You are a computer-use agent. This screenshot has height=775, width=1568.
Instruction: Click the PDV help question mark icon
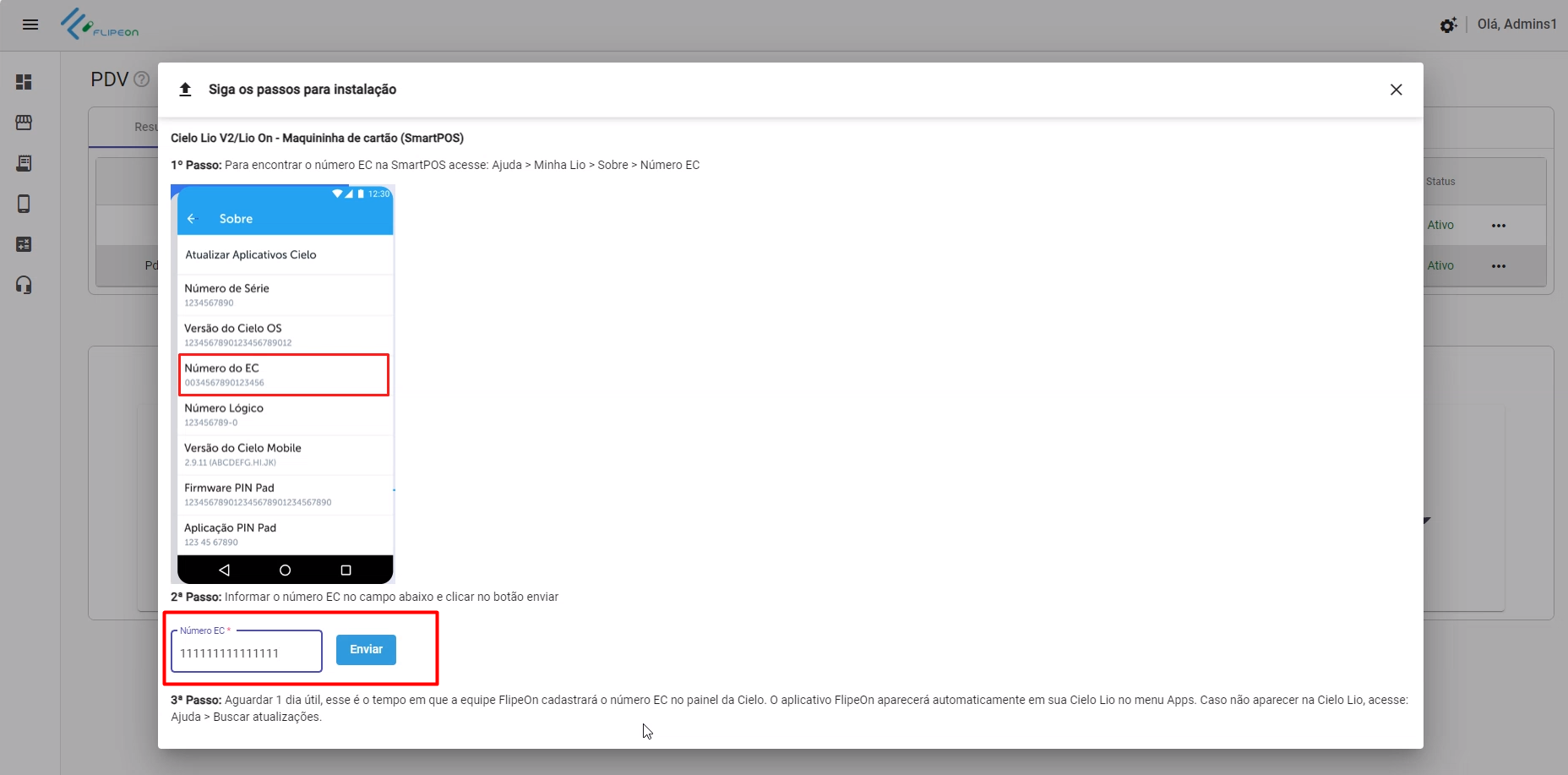[x=142, y=79]
